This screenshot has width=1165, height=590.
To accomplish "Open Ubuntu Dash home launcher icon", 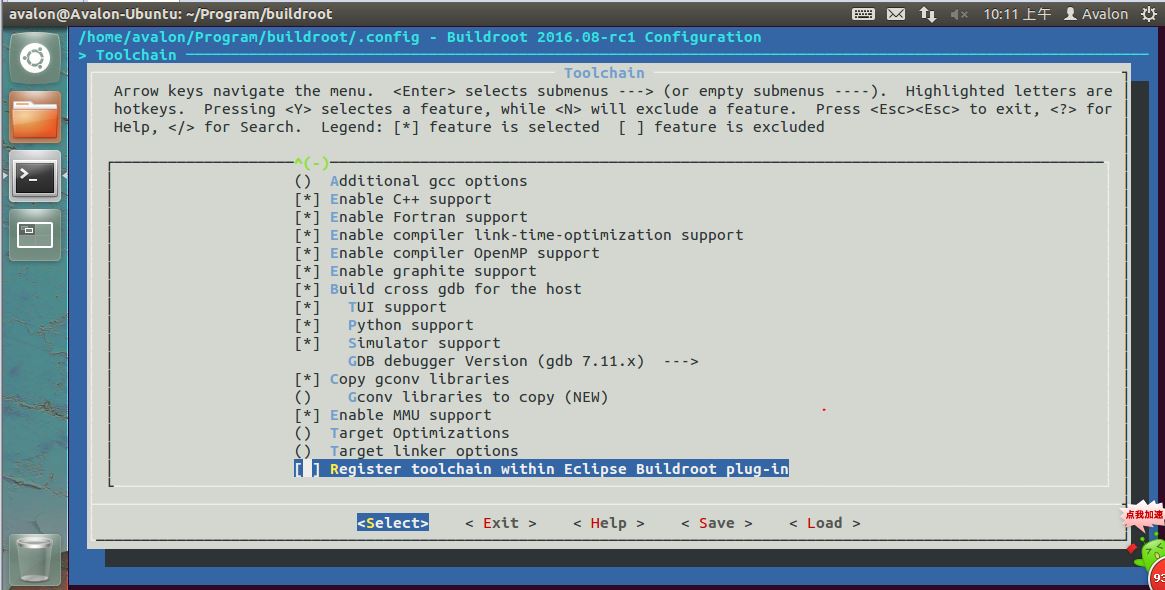I will (35, 58).
